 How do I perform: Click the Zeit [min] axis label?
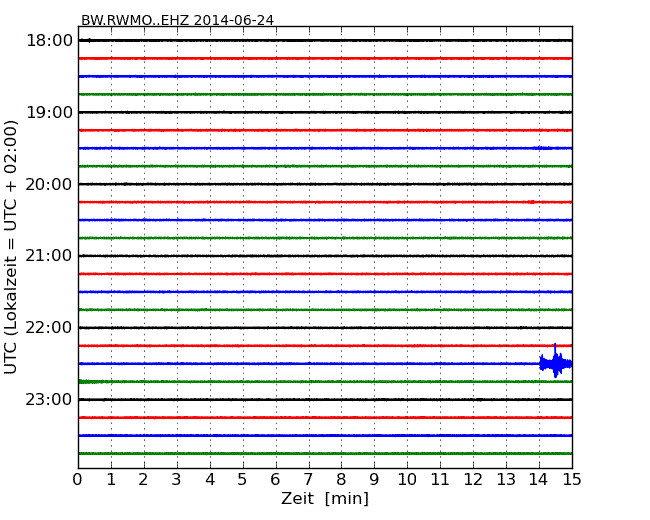325,498
